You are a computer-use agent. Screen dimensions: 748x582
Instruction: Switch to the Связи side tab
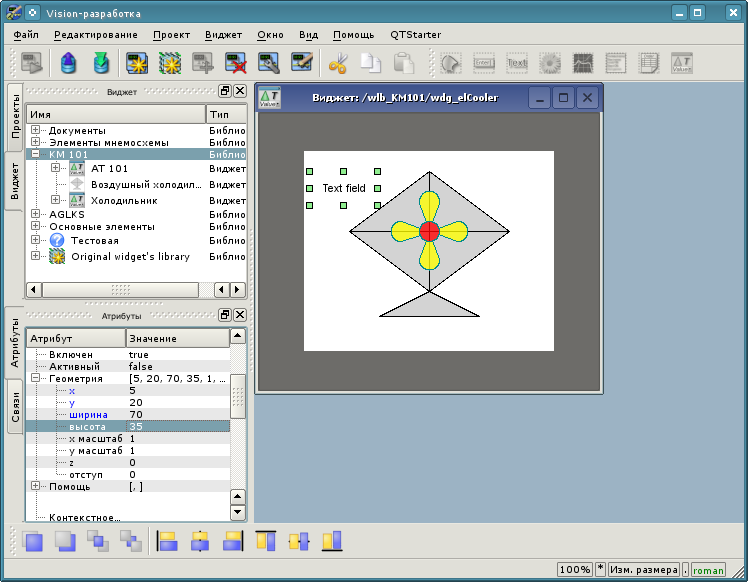14,407
